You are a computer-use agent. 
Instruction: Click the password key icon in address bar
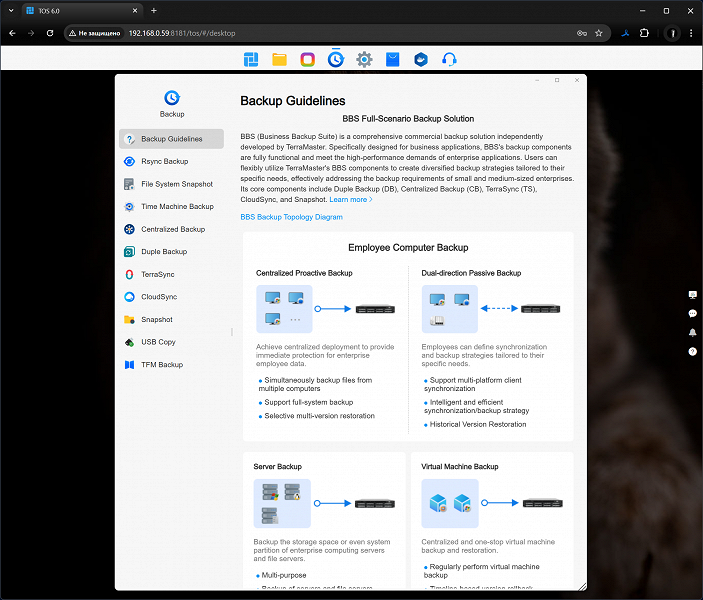click(x=581, y=33)
